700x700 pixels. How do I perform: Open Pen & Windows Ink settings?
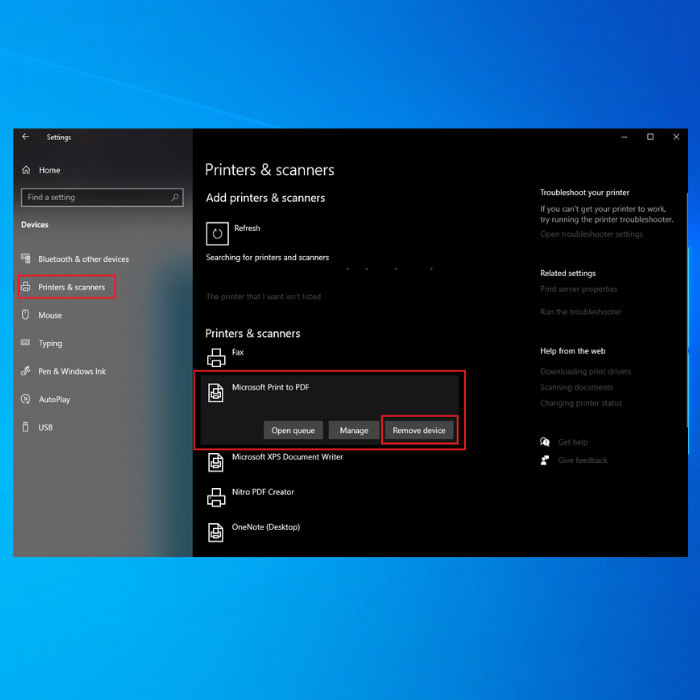[72, 371]
